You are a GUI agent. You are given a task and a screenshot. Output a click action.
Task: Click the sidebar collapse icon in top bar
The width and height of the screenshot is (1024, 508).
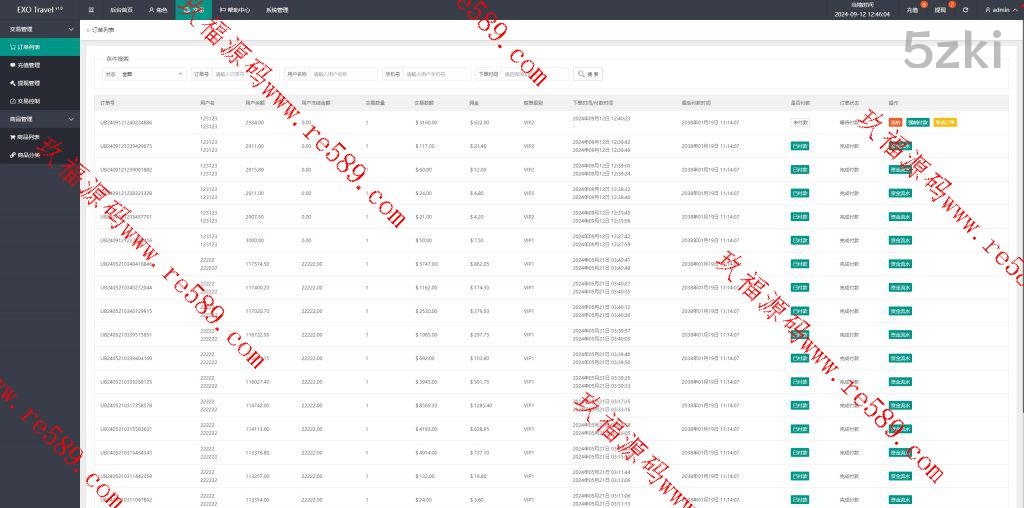[x=91, y=9]
